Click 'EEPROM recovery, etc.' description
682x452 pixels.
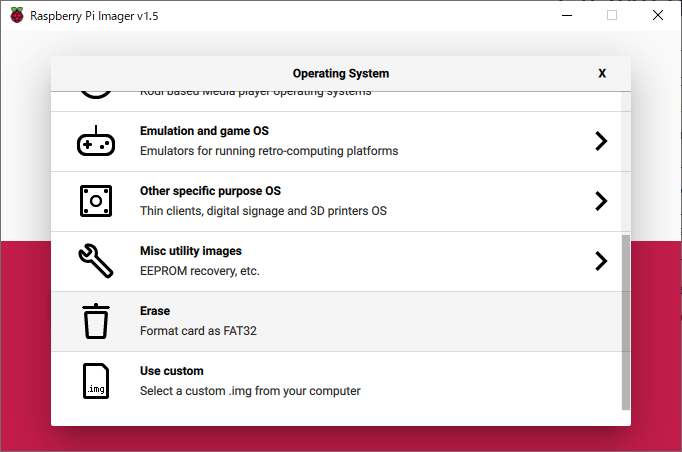coord(200,271)
